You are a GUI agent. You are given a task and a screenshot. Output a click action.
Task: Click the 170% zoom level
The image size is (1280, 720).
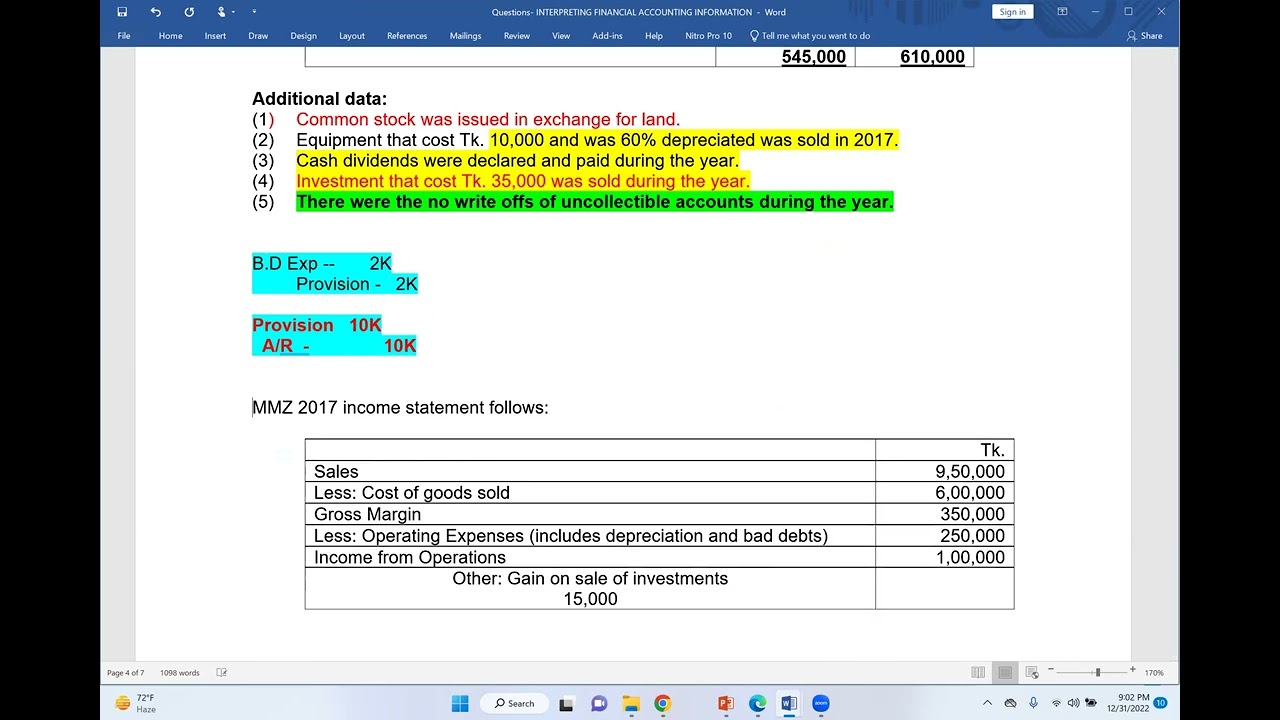click(x=1154, y=673)
